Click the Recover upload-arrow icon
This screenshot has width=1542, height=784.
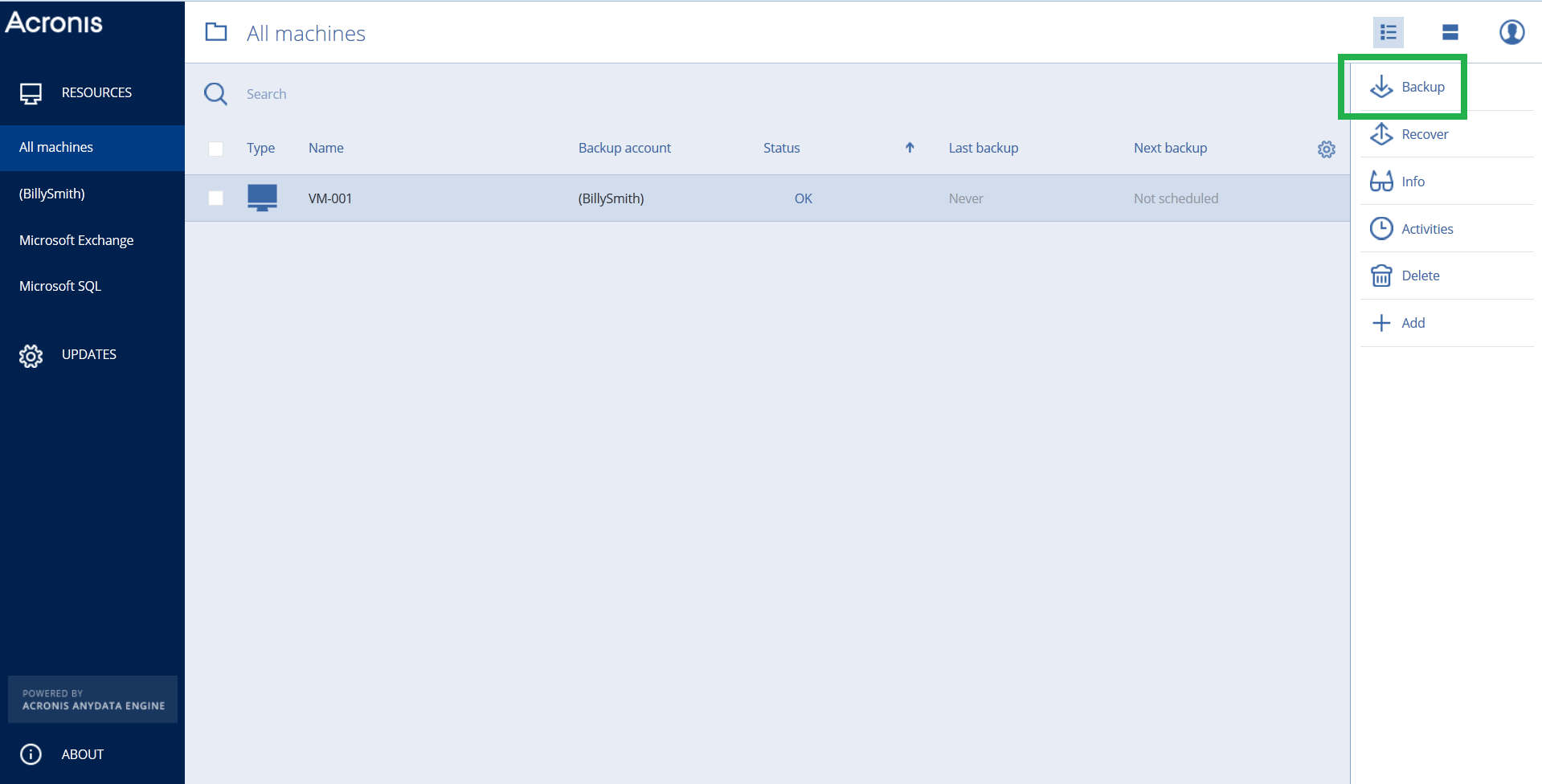pos(1381,134)
